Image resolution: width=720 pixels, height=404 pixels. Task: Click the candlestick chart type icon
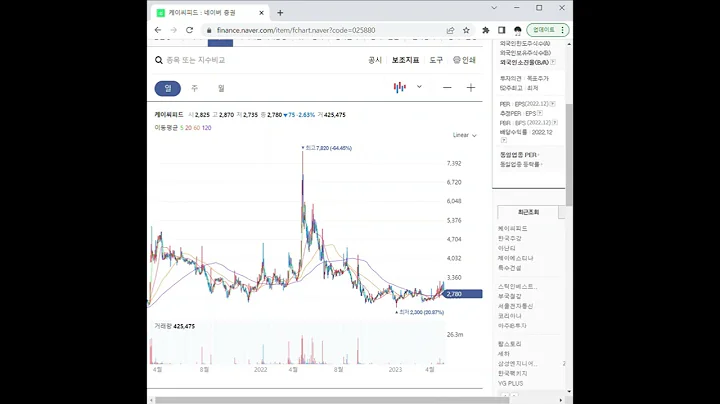point(399,87)
